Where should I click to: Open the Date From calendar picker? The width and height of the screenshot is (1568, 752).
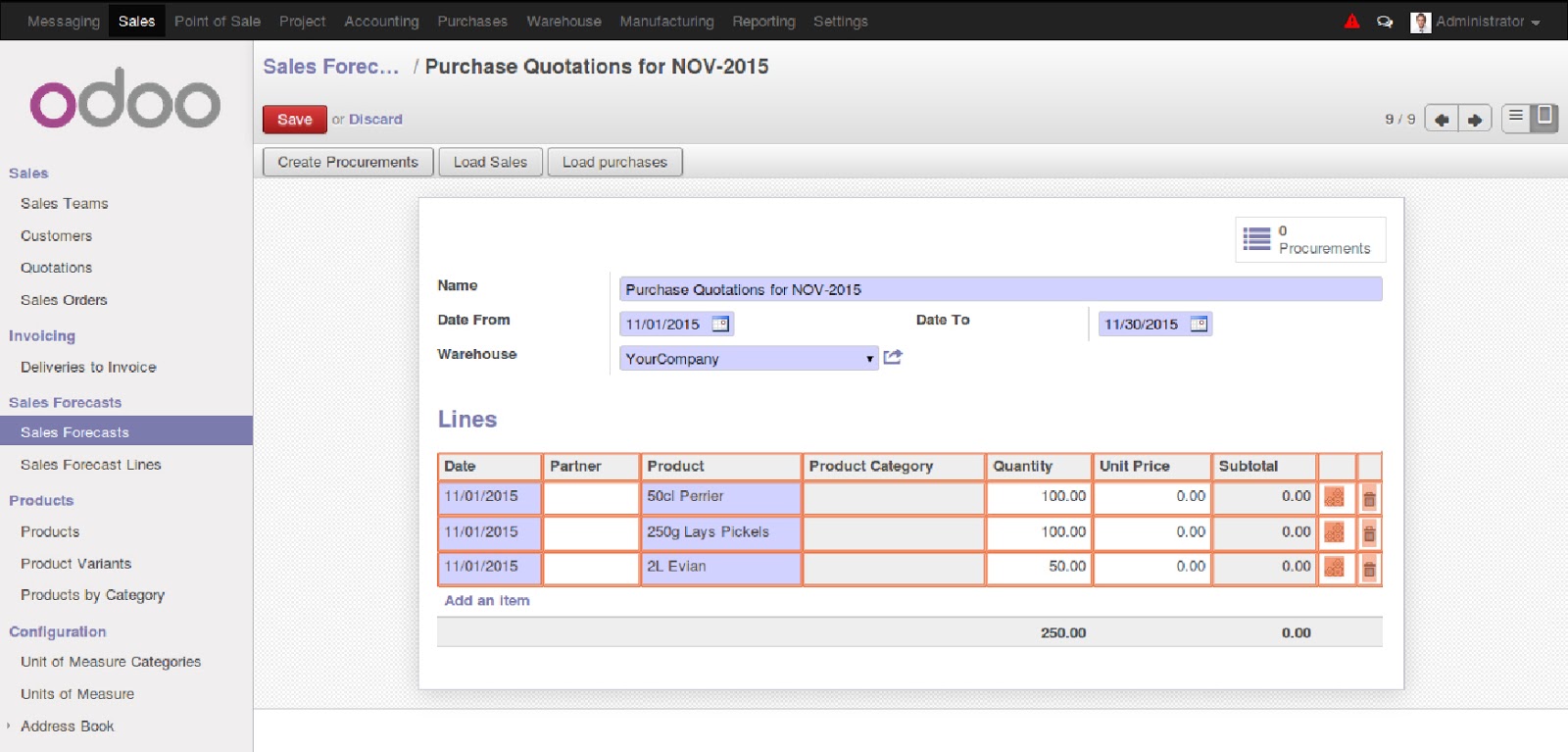pyautogui.click(x=720, y=325)
